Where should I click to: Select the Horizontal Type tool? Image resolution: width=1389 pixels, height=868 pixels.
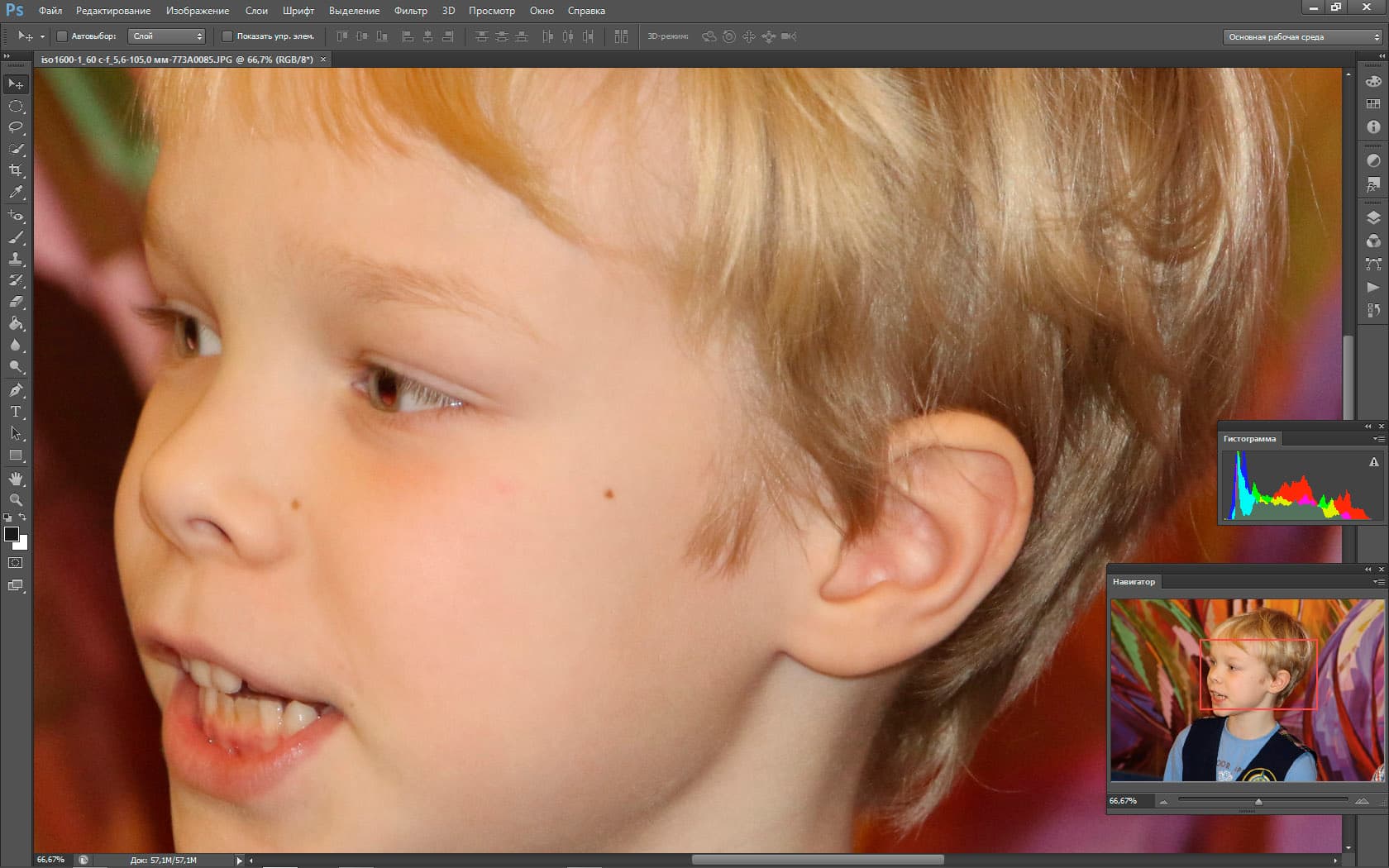[16, 412]
